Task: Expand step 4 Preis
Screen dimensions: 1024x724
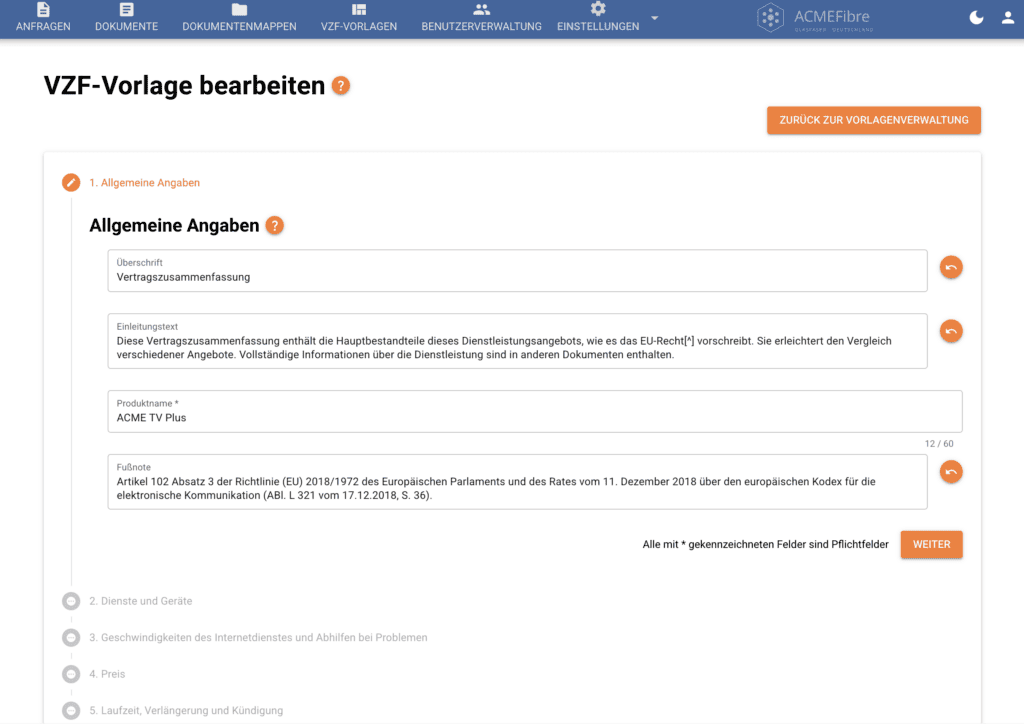Action: 107,674
